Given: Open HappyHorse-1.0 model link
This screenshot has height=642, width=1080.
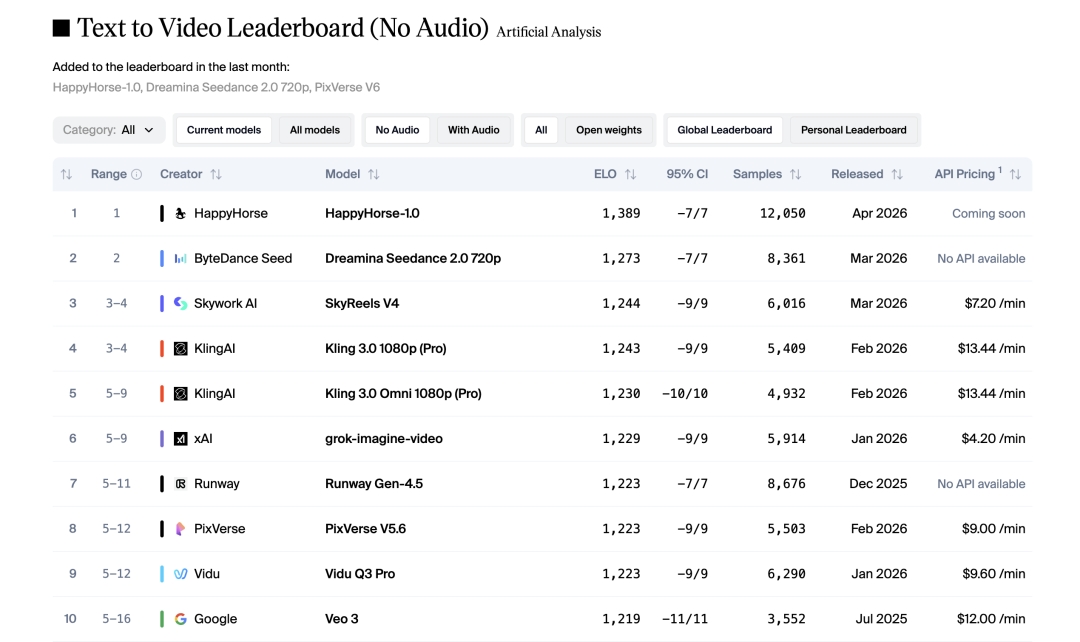Looking at the screenshot, I should point(372,213).
